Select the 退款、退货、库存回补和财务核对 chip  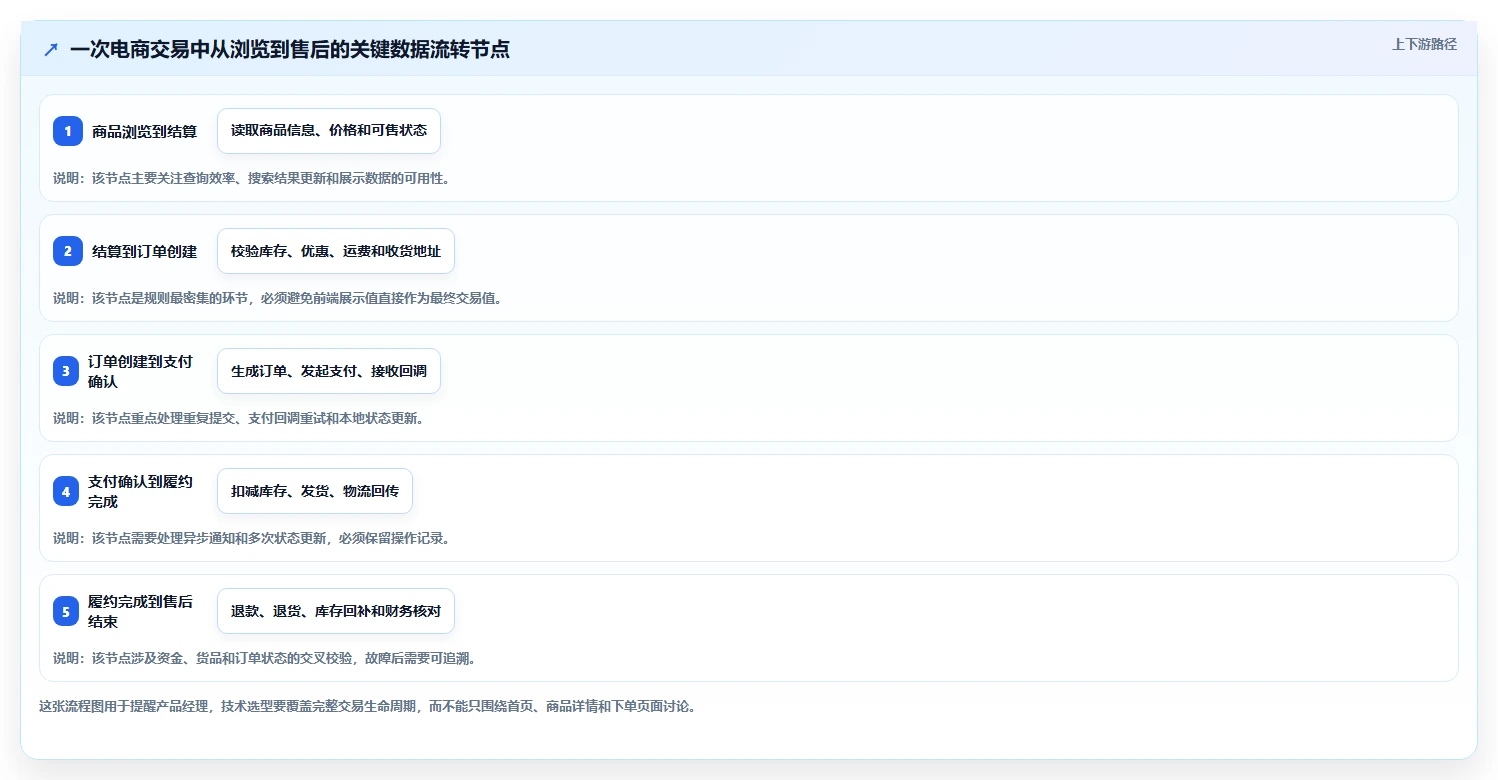pos(336,611)
